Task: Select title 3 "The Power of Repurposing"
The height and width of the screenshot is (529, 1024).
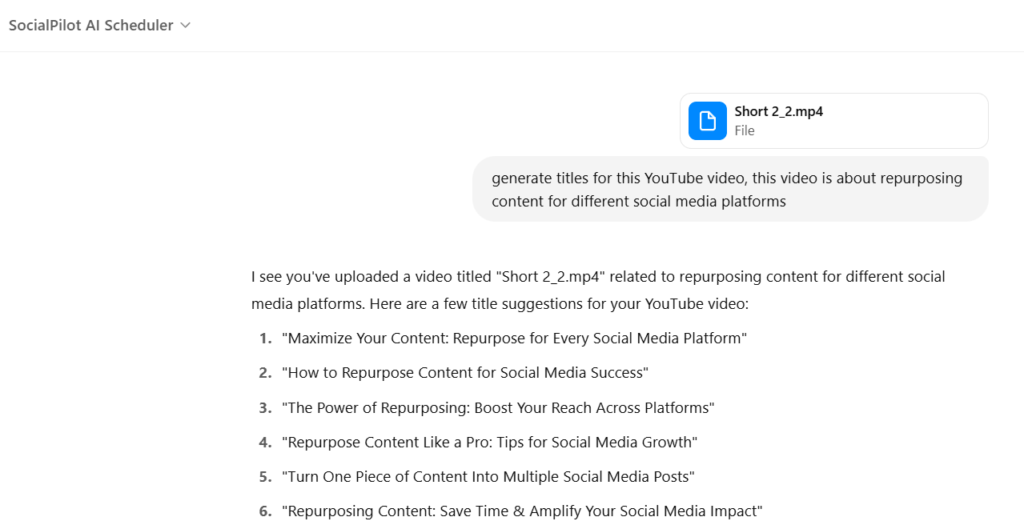Action: pyautogui.click(x=498, y=408)
